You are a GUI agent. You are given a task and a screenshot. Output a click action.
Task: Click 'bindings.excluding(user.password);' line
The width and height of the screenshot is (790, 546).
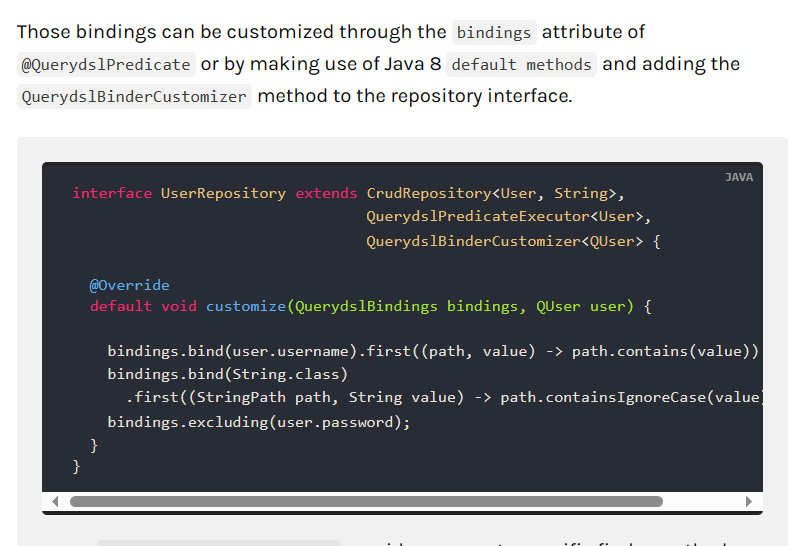(259, 422)
